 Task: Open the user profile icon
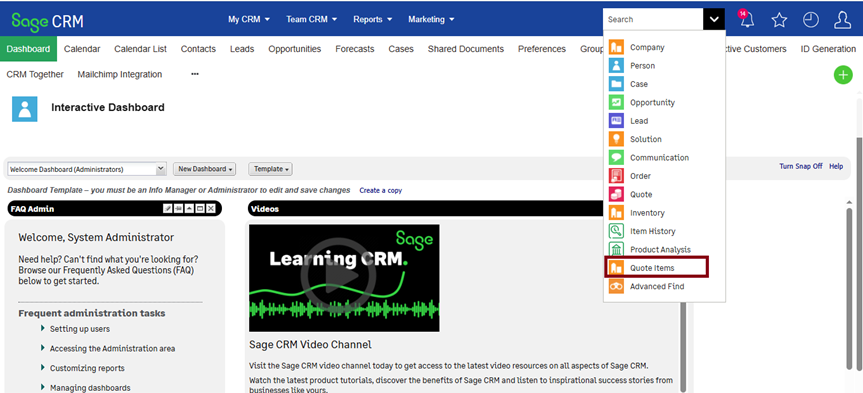pos(843,20)
